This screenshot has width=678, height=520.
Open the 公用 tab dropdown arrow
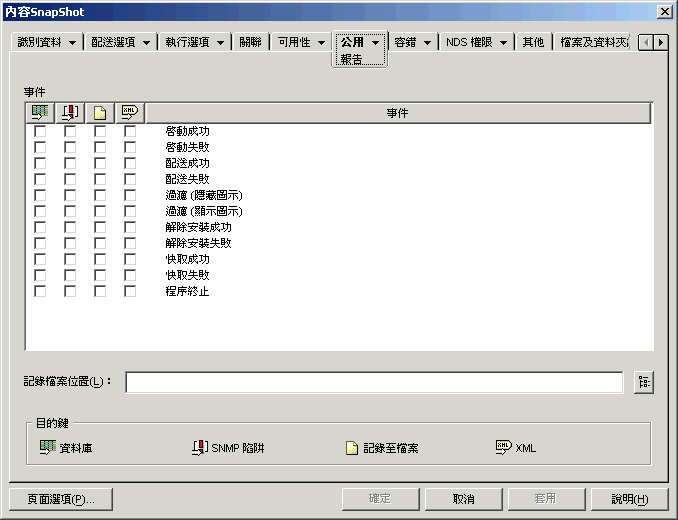375,43
